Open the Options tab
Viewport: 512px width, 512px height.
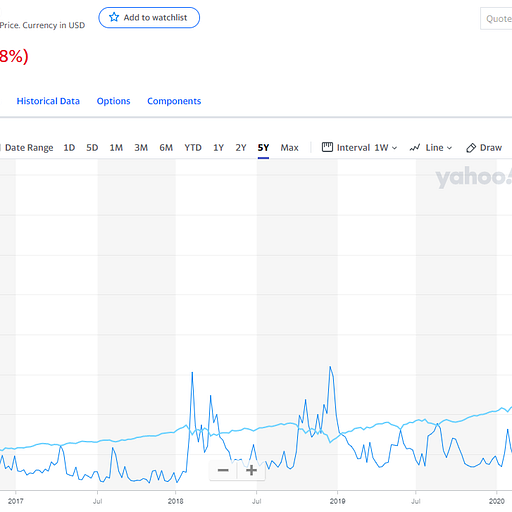click(x=113, y=101)
